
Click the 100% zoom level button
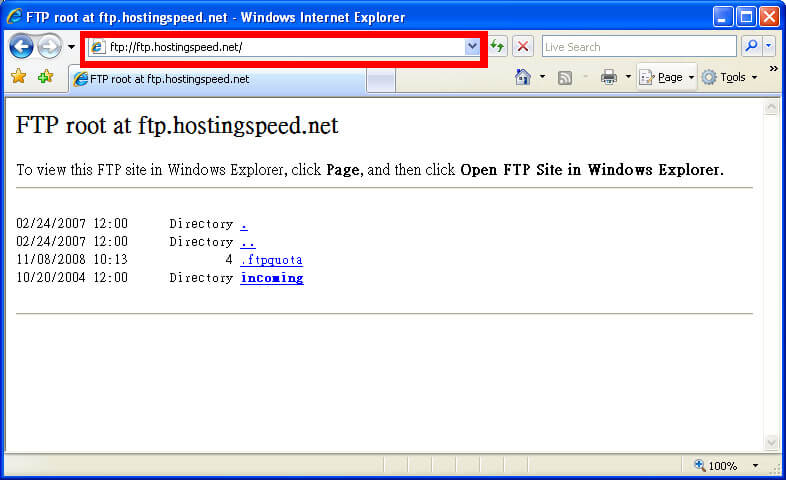[715, 466]
